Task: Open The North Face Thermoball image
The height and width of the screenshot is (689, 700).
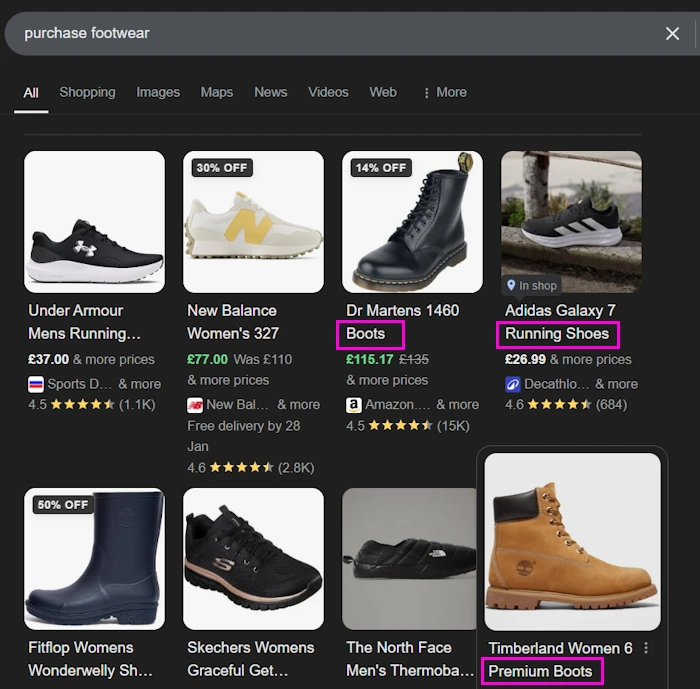Action: tap(409, 559)
